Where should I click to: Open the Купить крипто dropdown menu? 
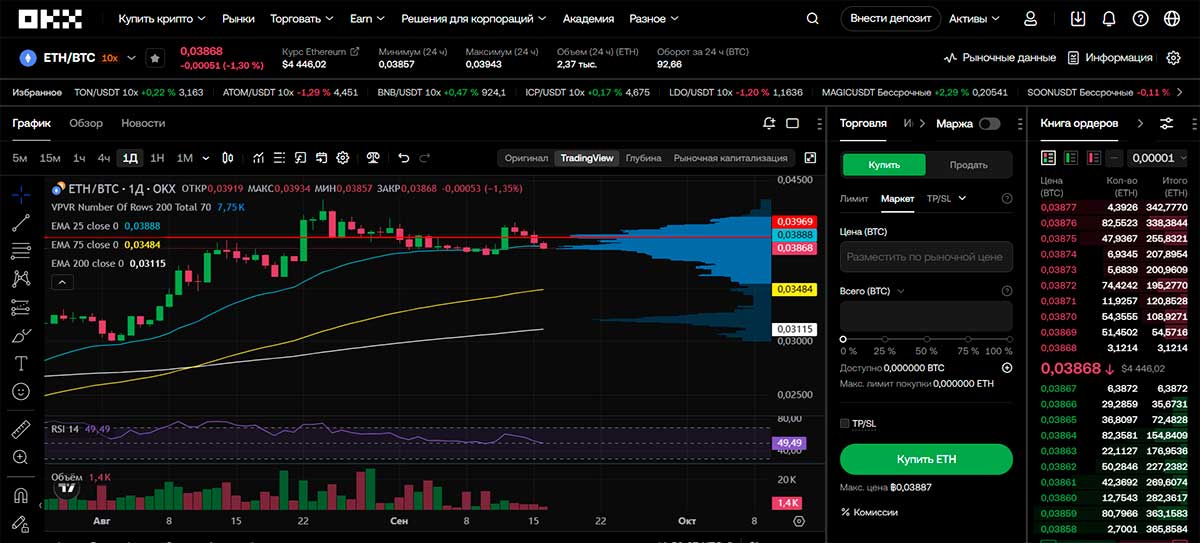tap(162, 19)
